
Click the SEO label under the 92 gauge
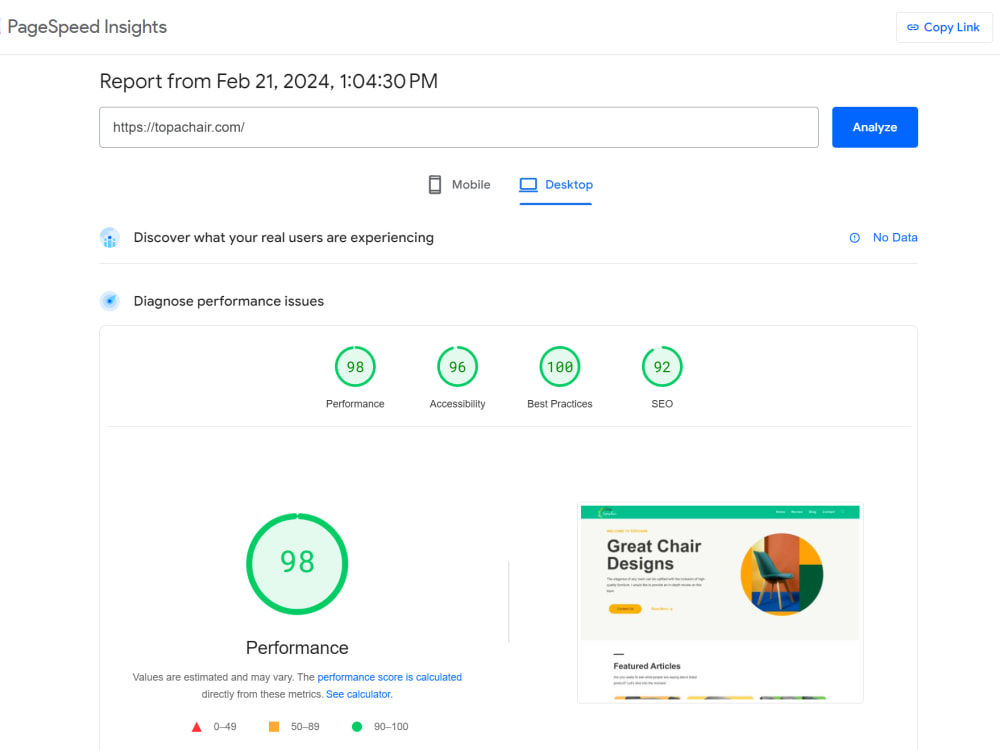pyautogui.click(x=662, y=404)
